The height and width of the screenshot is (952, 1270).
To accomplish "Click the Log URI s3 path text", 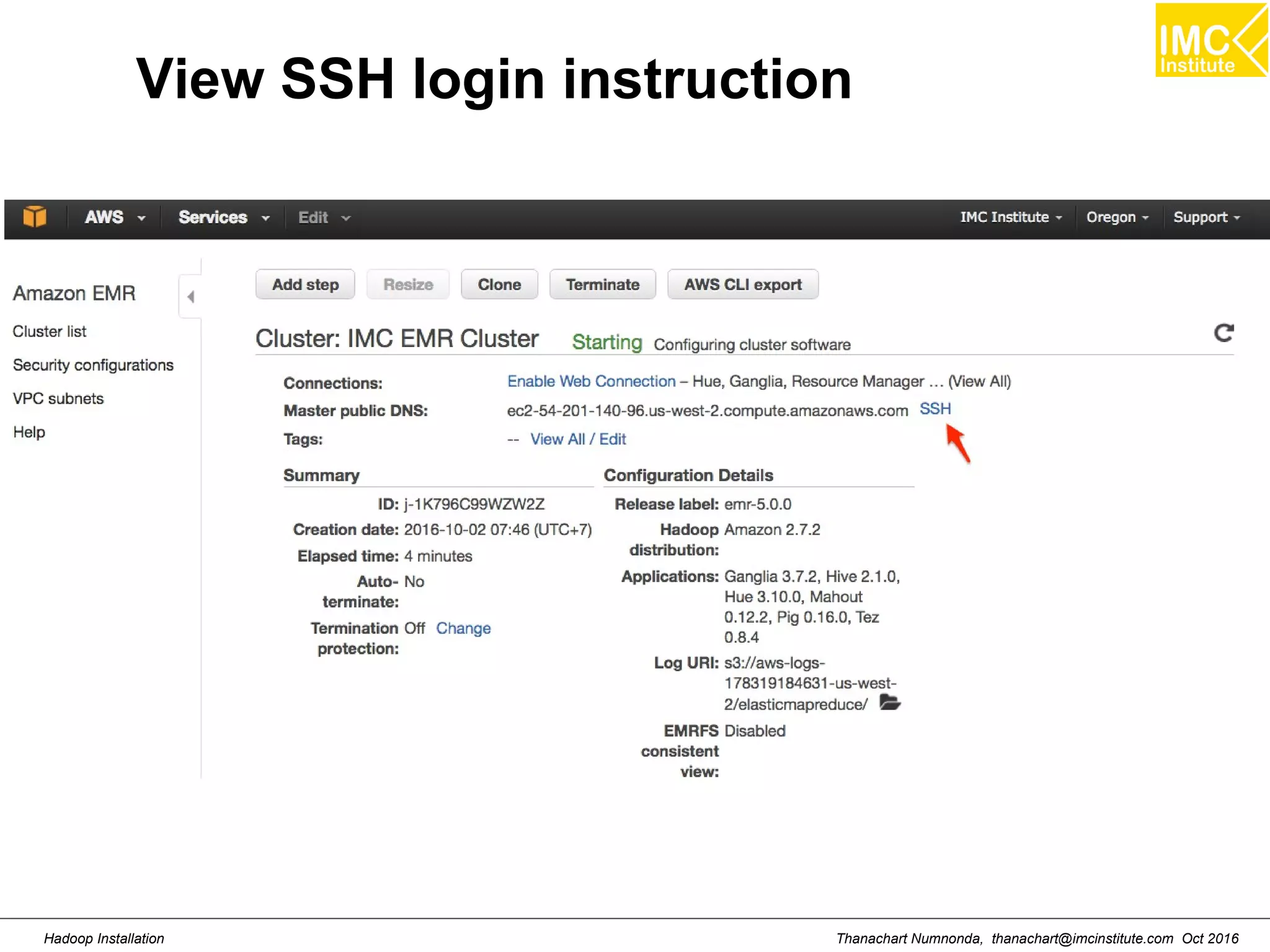I will click(x=810, y=684).
